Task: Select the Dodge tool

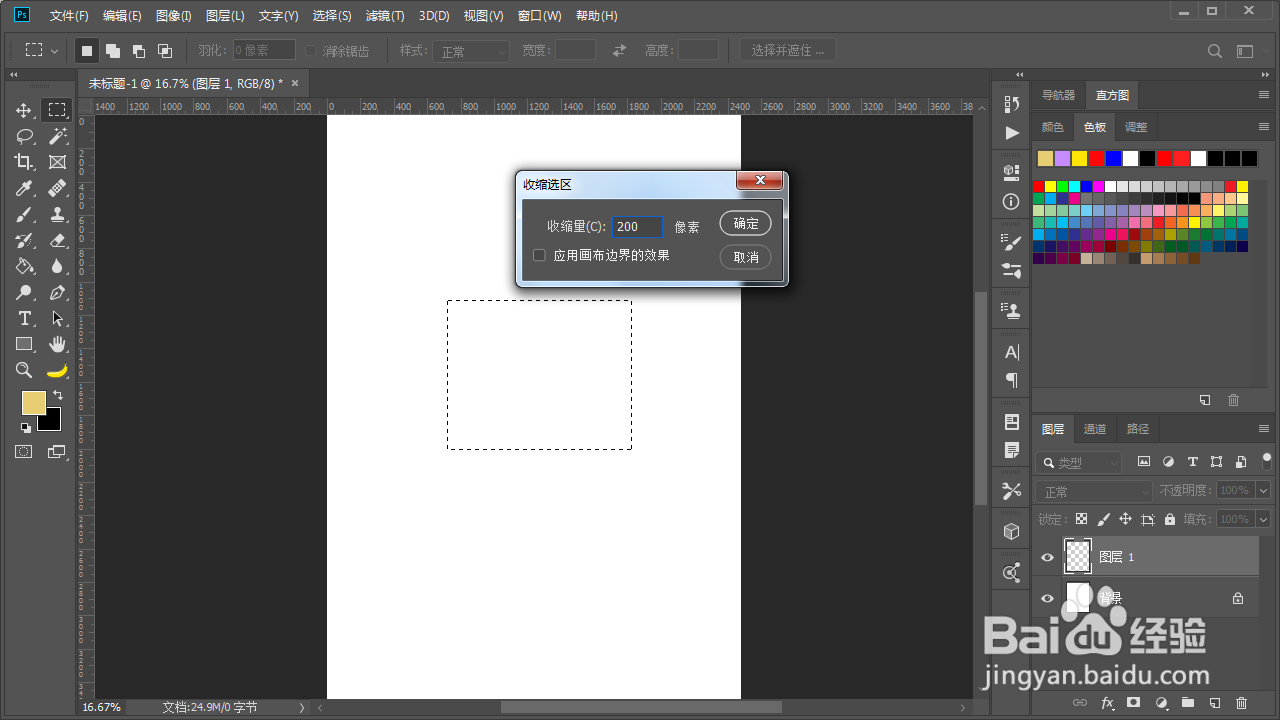Action: [x=25, y=292]
